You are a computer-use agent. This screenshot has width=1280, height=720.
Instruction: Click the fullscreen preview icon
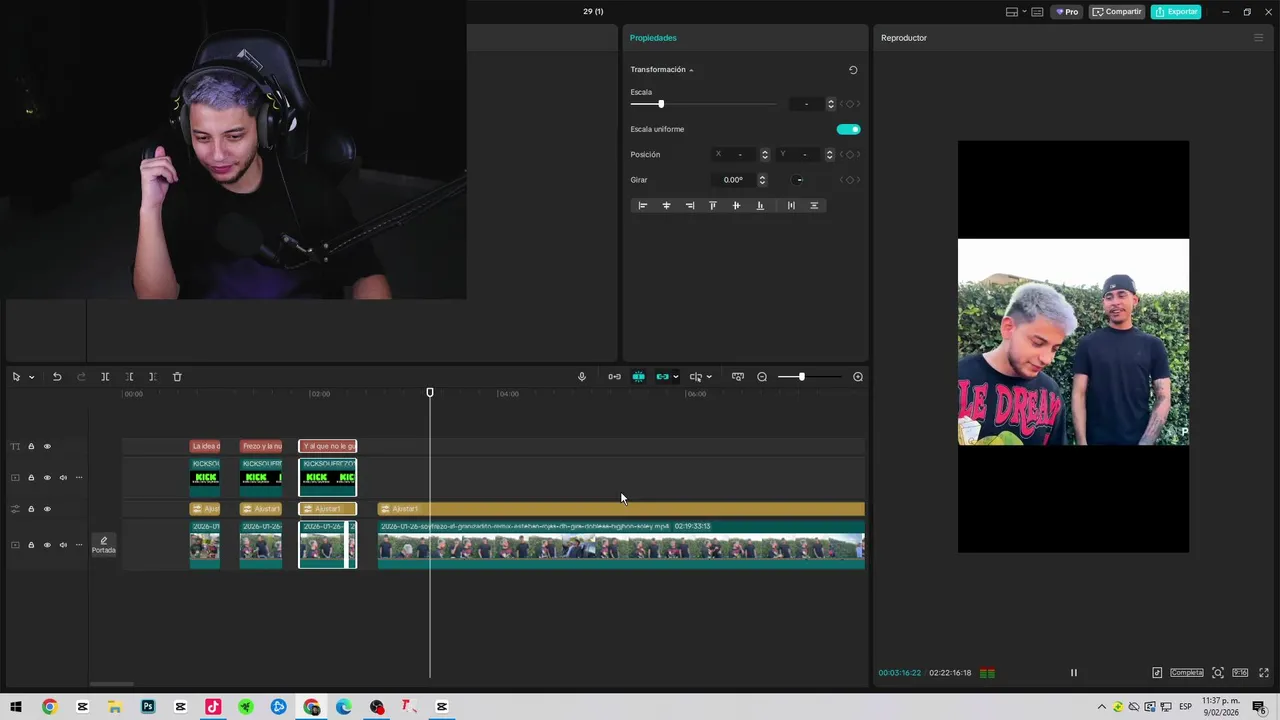1264,673
